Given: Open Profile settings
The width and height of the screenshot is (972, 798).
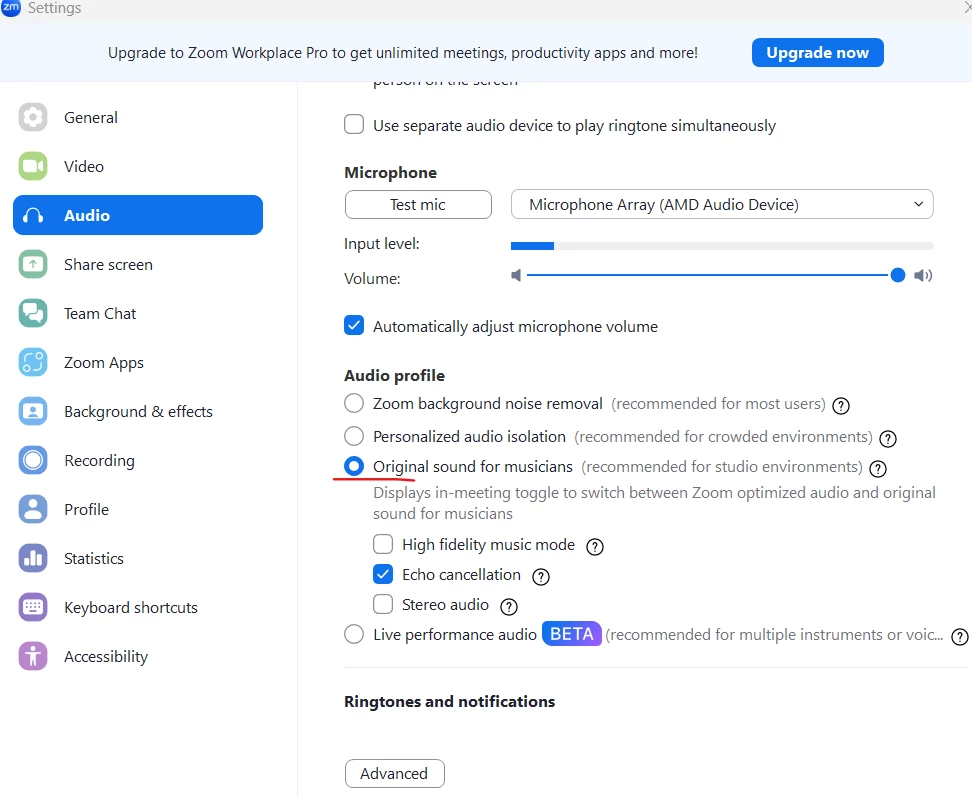Looking at the screenshot, I should [x=138, y=509].
